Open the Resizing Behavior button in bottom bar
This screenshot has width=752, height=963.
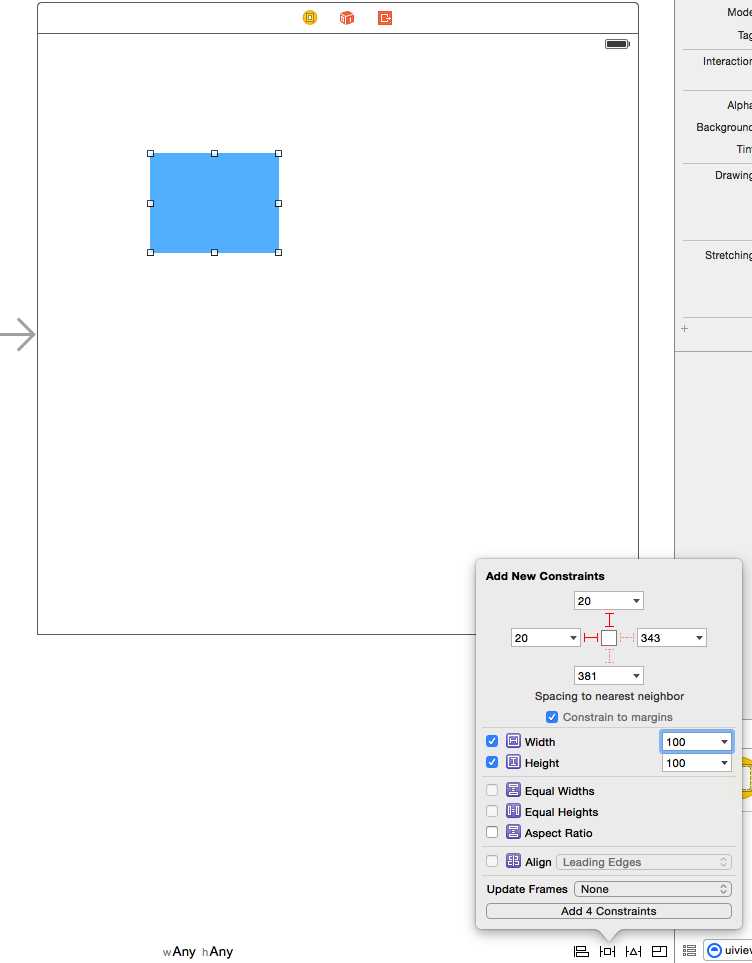point(659,951)
